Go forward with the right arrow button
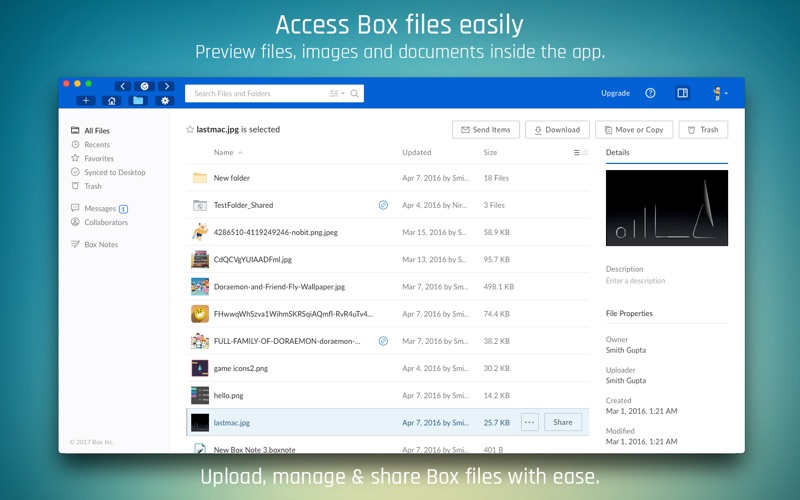 coord(166,86)
